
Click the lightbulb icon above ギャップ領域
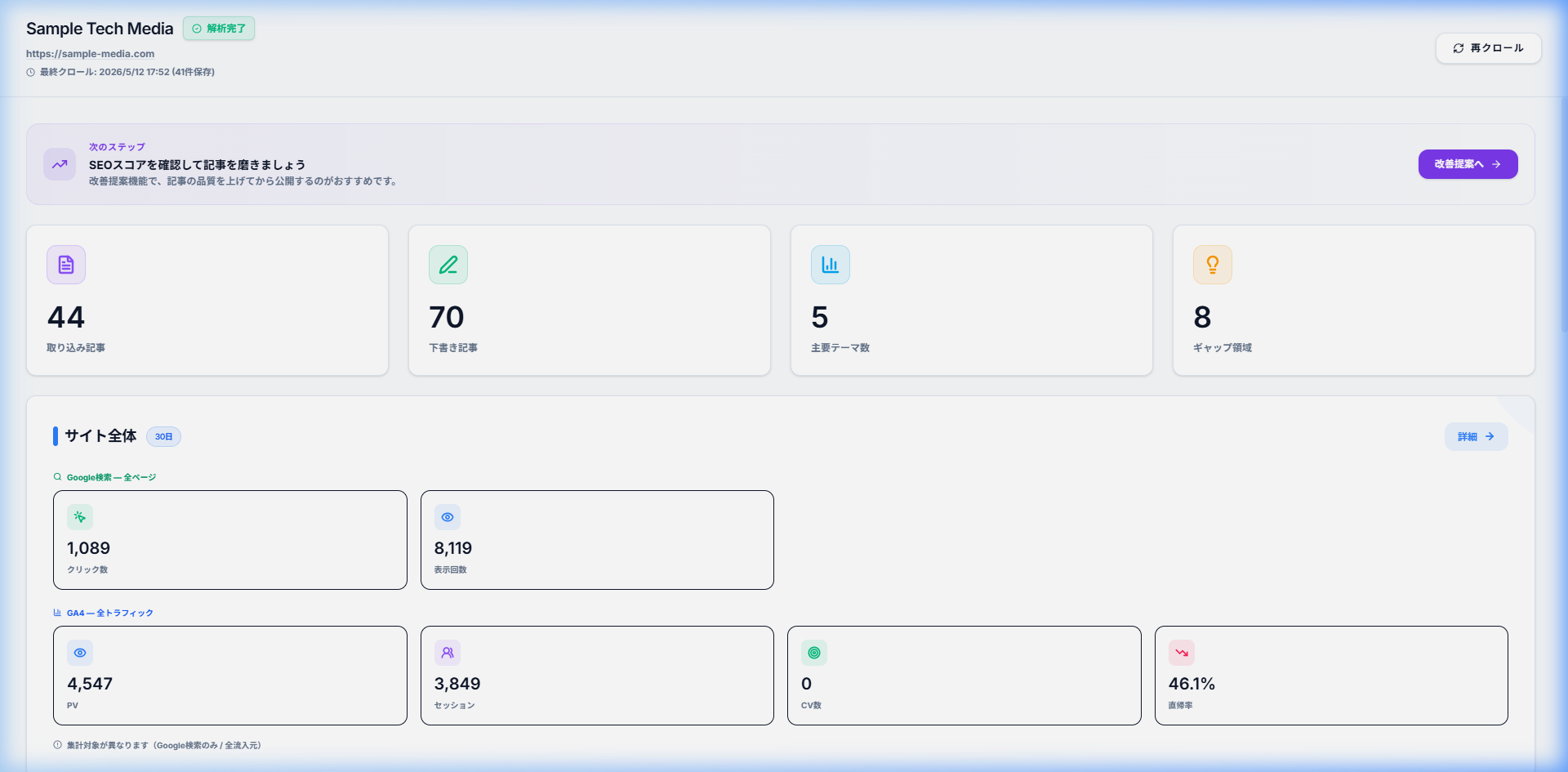point(1213,265)
